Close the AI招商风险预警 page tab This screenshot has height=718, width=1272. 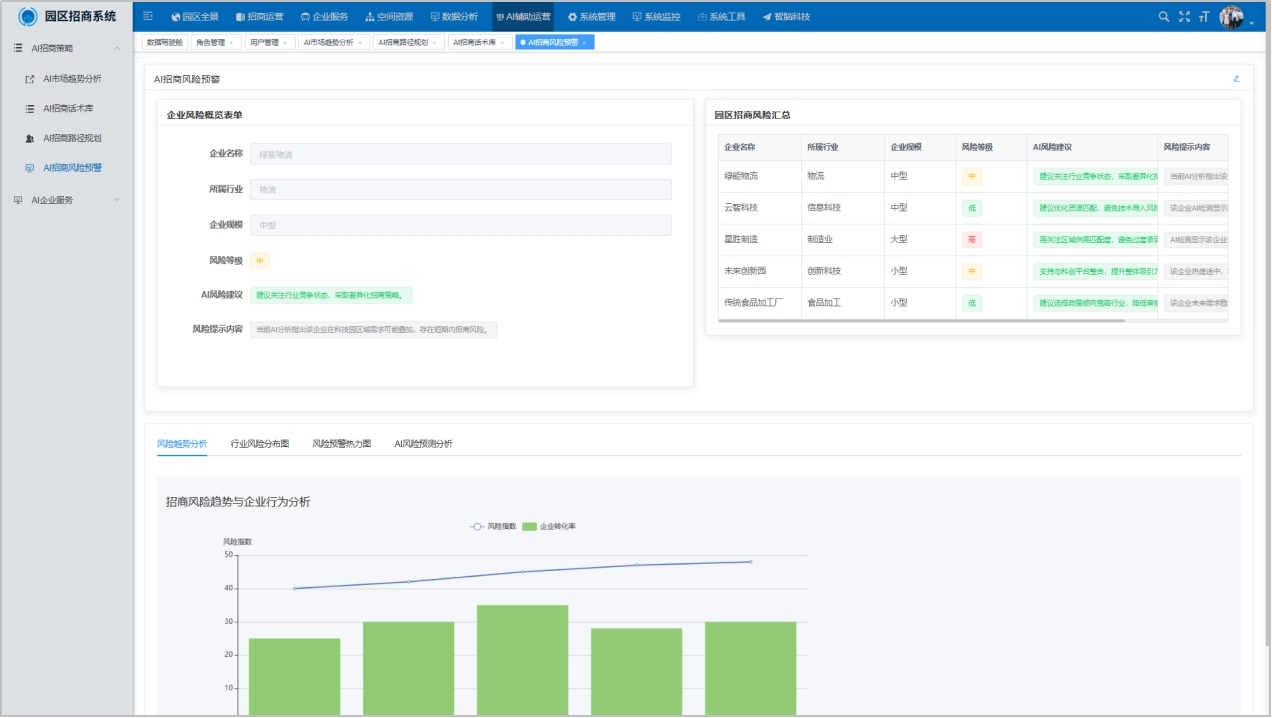click(x=584, y=42)
